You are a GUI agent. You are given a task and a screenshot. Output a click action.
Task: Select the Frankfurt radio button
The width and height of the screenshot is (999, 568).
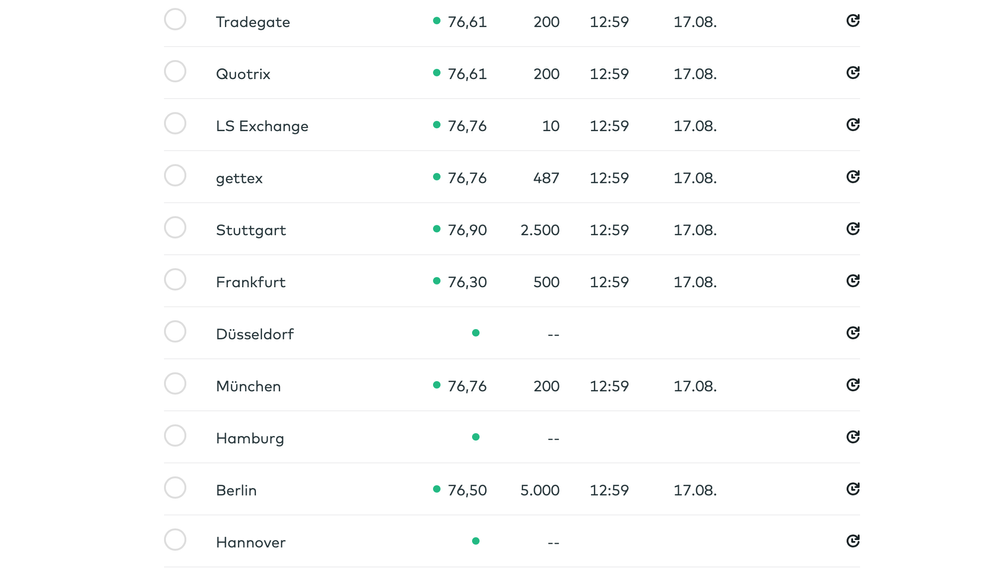click(175, 280)
